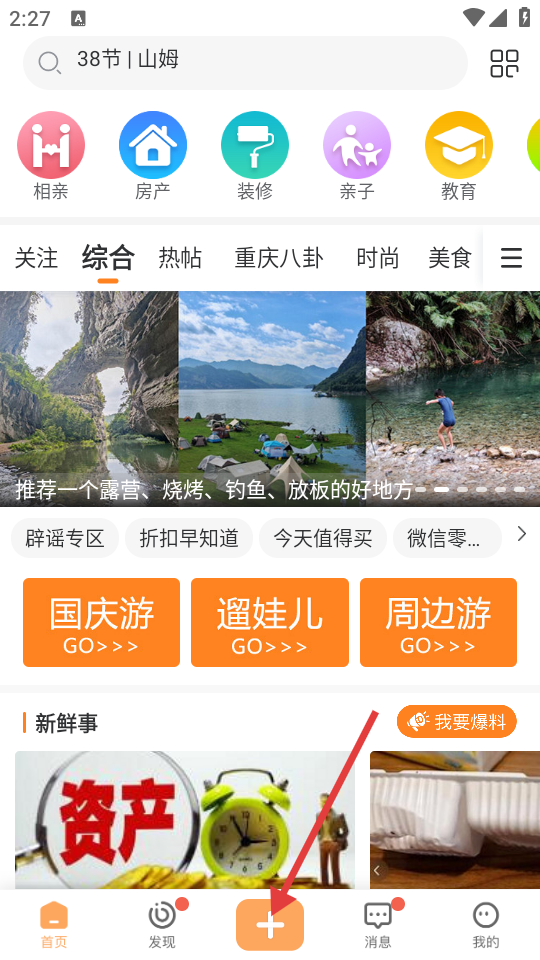Open the 发现 discover icon

tap(162, 915)
